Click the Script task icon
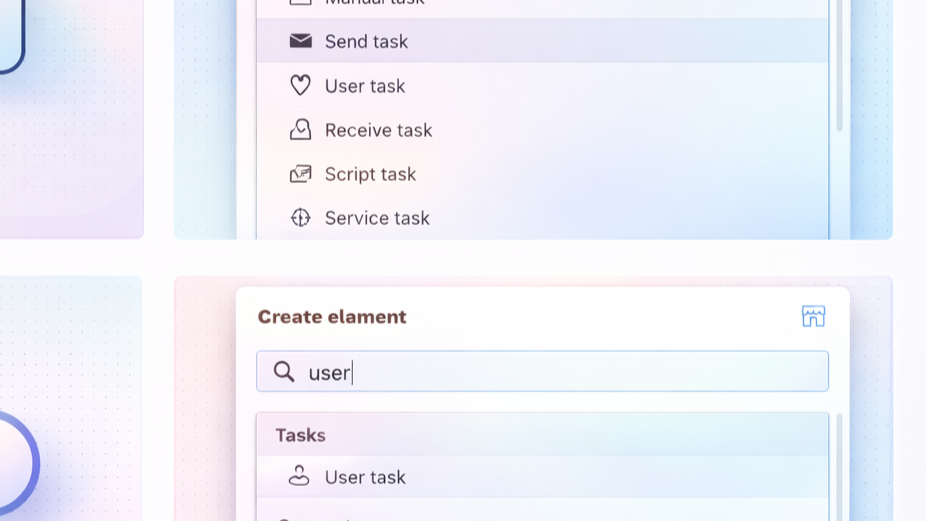The width and height of the screenshot is (926, 521). tap(300, 174)
